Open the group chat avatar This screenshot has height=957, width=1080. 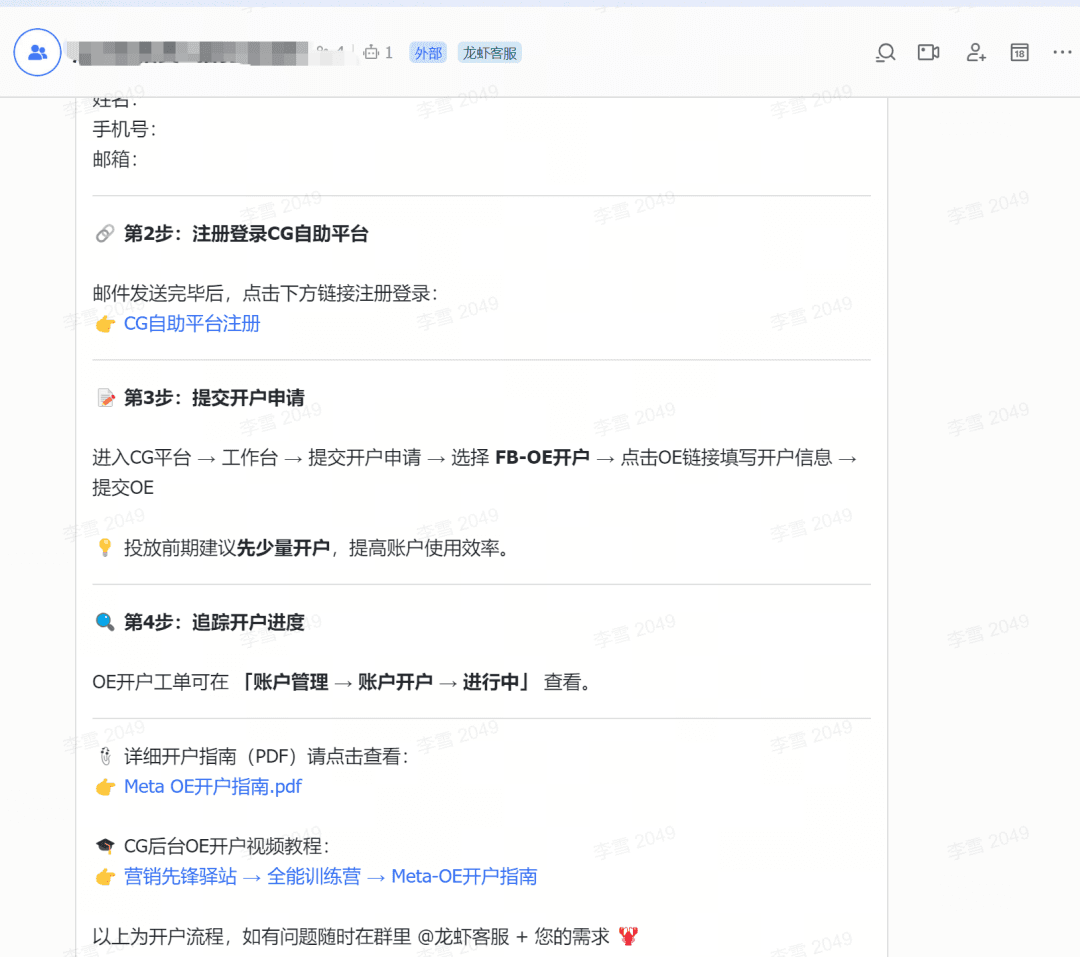pos(37,52)
